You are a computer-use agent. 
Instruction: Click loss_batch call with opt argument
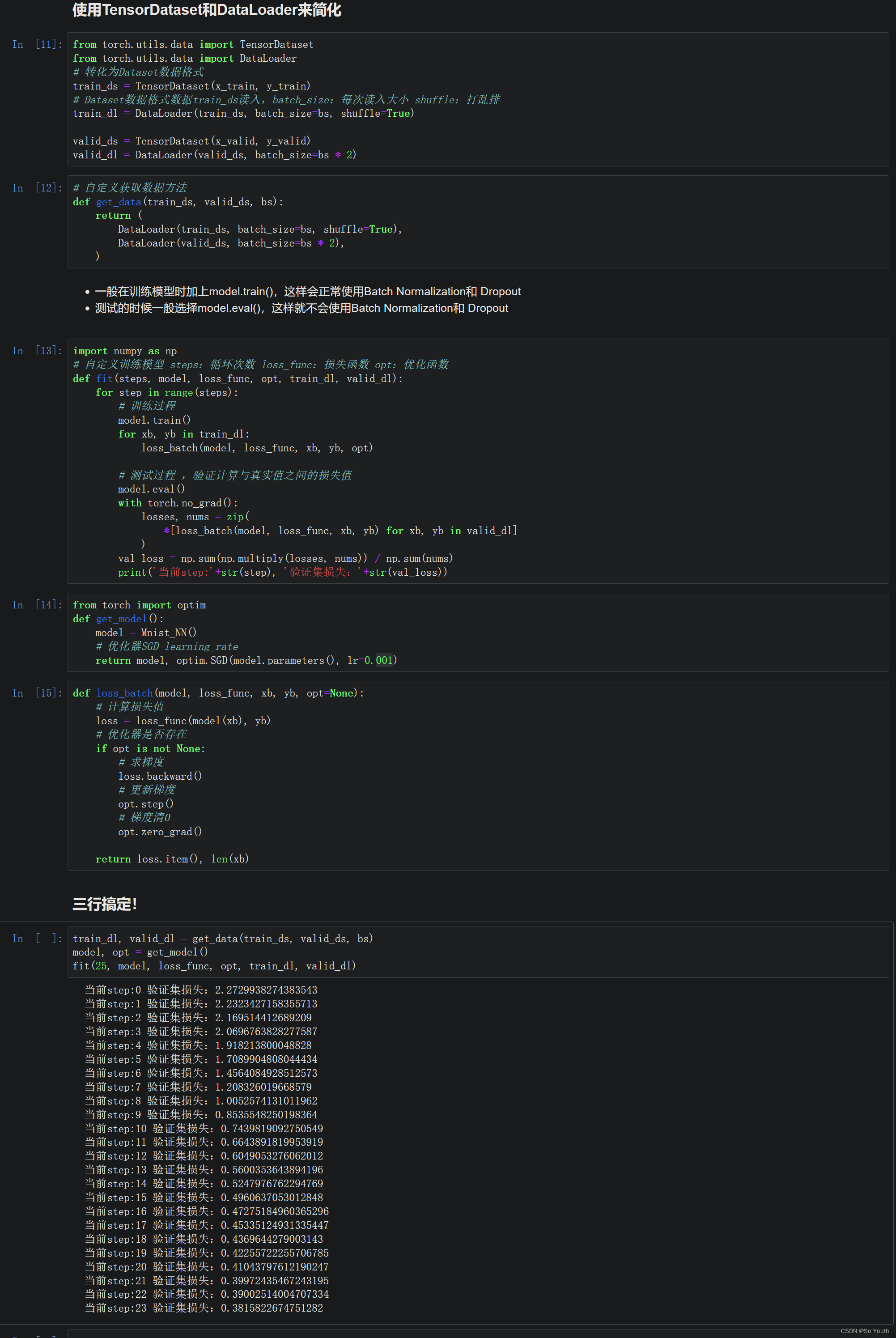click(x=257, y=448)
